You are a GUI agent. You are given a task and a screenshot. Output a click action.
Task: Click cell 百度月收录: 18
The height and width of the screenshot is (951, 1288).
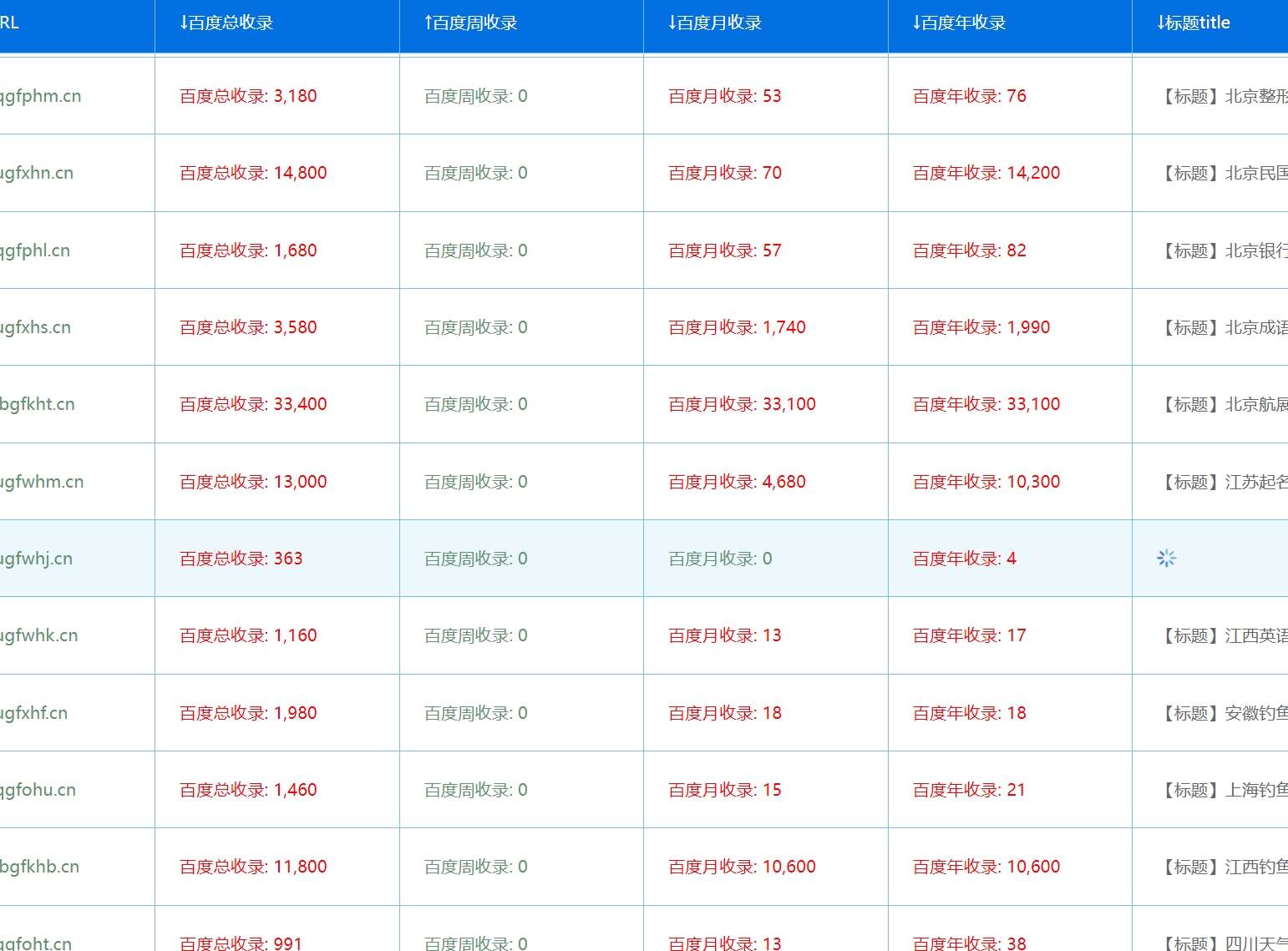725,713
